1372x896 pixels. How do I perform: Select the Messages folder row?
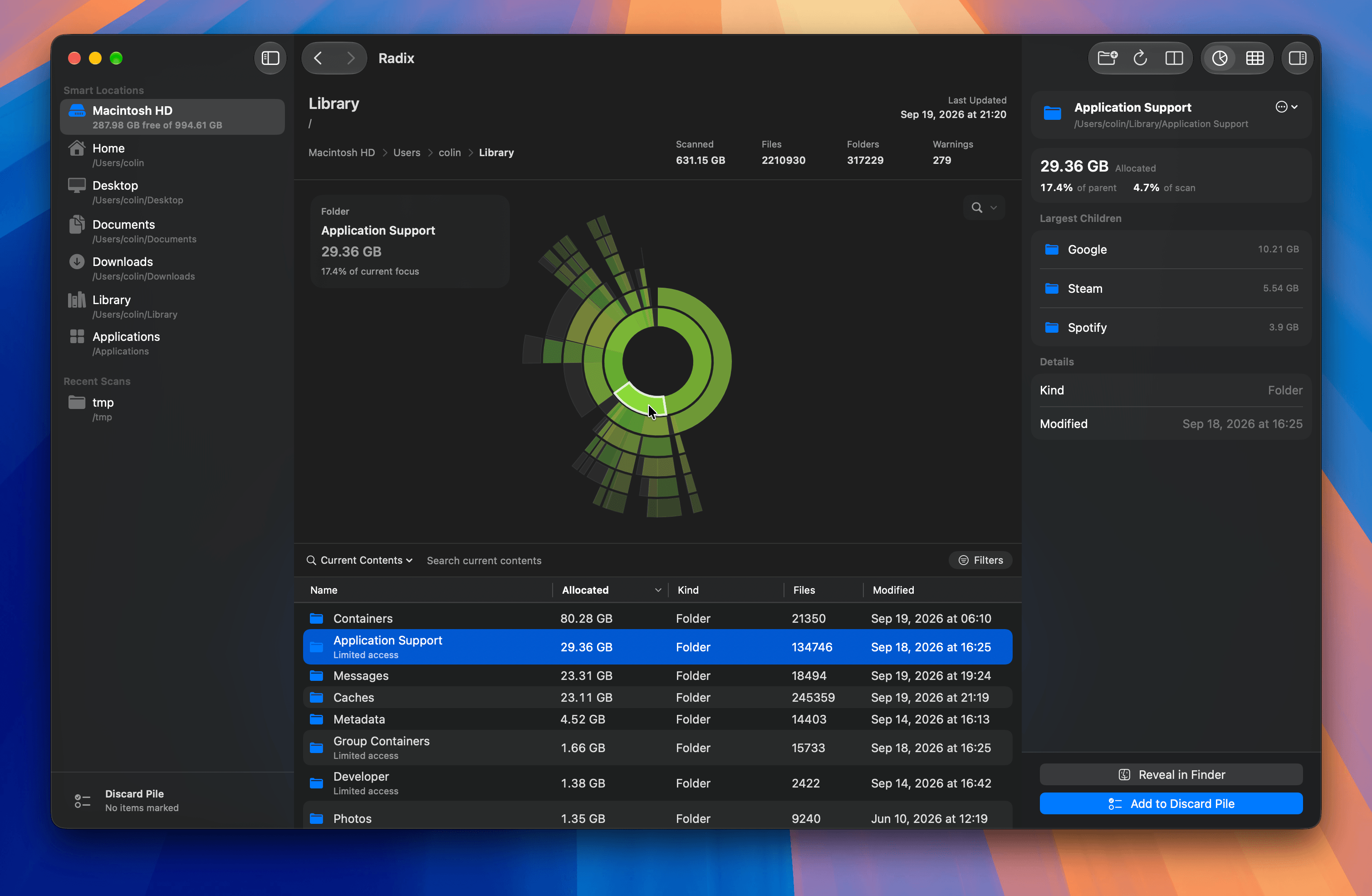click(x=658, y=675)
